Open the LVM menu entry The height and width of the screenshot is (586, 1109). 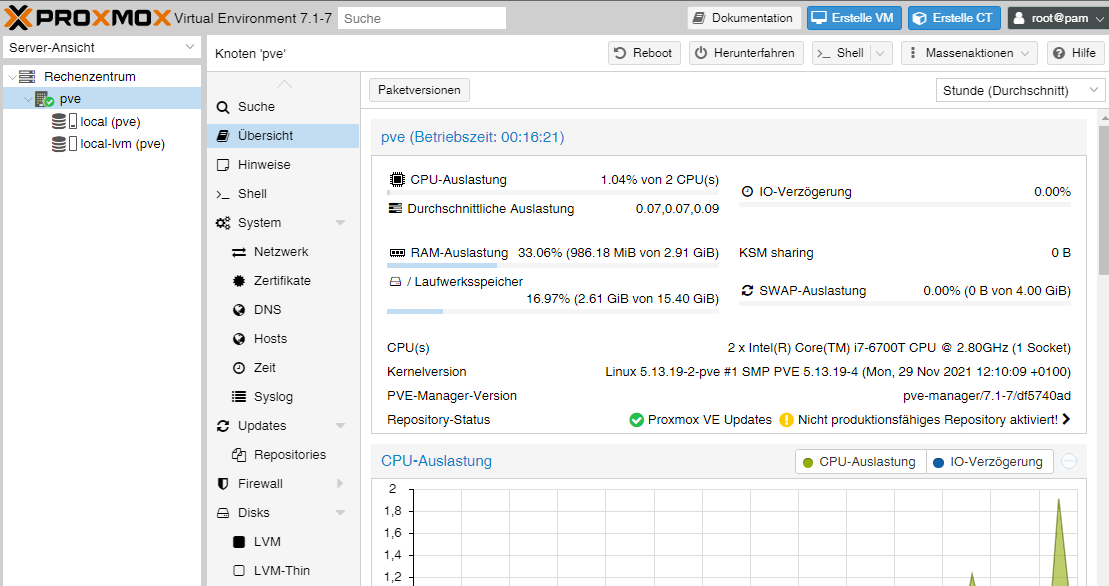pos(283,541)
